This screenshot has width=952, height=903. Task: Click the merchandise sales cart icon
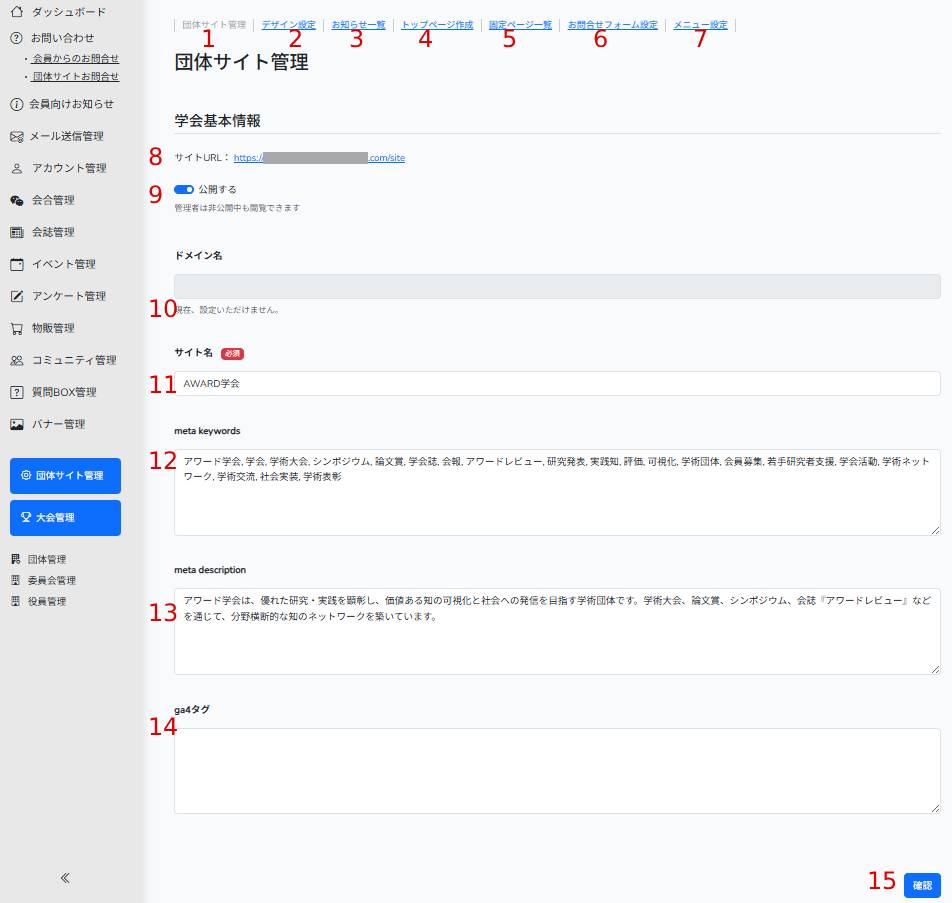16,328
